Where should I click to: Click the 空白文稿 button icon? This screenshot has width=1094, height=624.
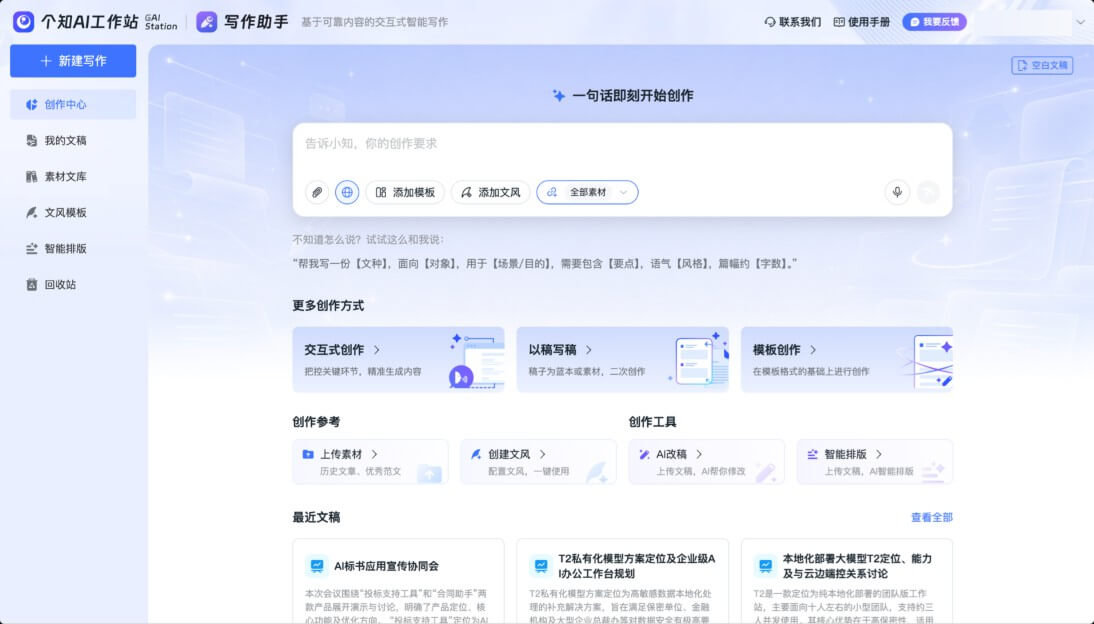click(x=1022, y=65)
